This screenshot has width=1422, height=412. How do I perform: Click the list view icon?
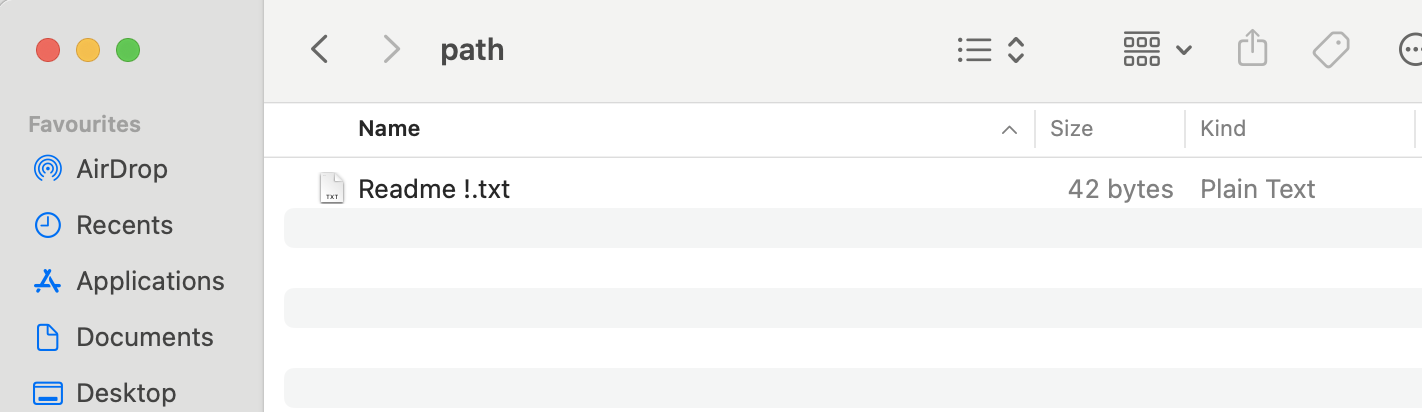click(x=973, y=50)
